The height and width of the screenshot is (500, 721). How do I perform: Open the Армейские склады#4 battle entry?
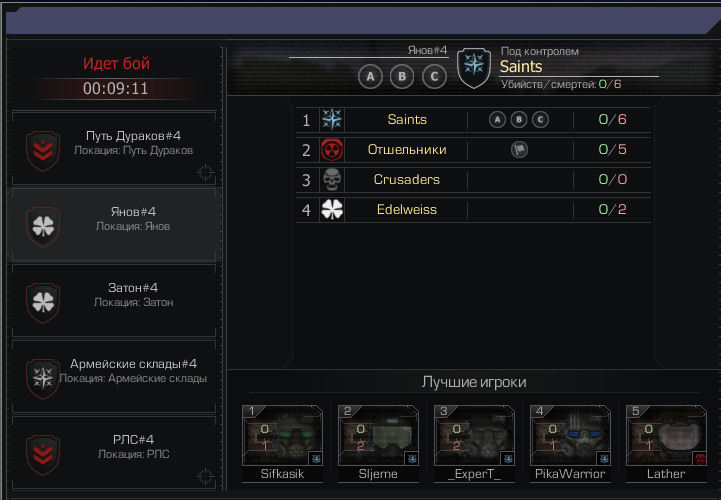pyautogui.click(x=114, y=376)
